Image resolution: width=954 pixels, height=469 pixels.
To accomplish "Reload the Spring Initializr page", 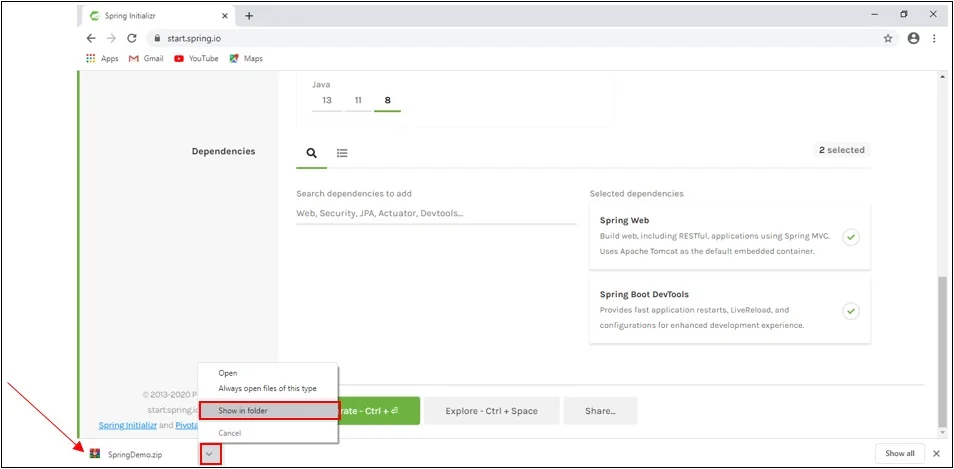I will (131, 38).
